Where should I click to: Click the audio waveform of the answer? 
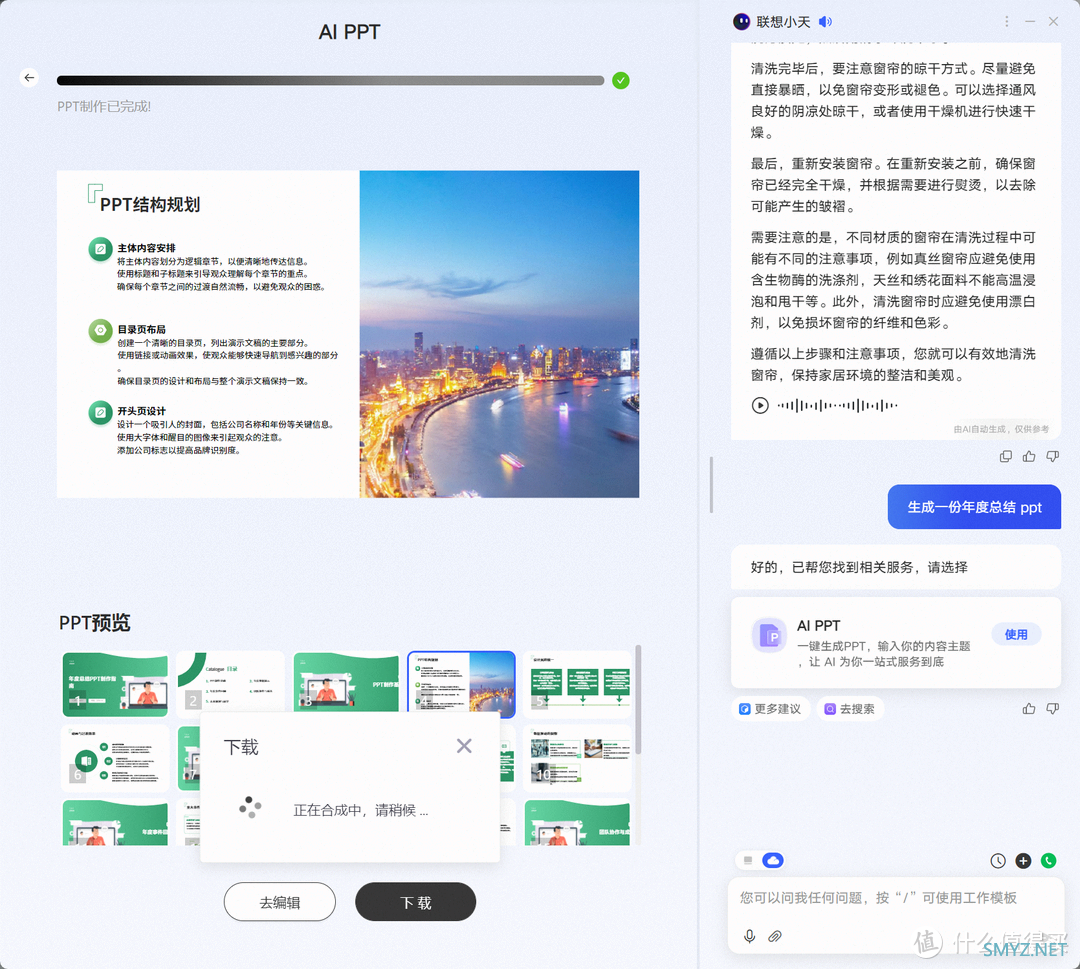(x=837, y=406)
